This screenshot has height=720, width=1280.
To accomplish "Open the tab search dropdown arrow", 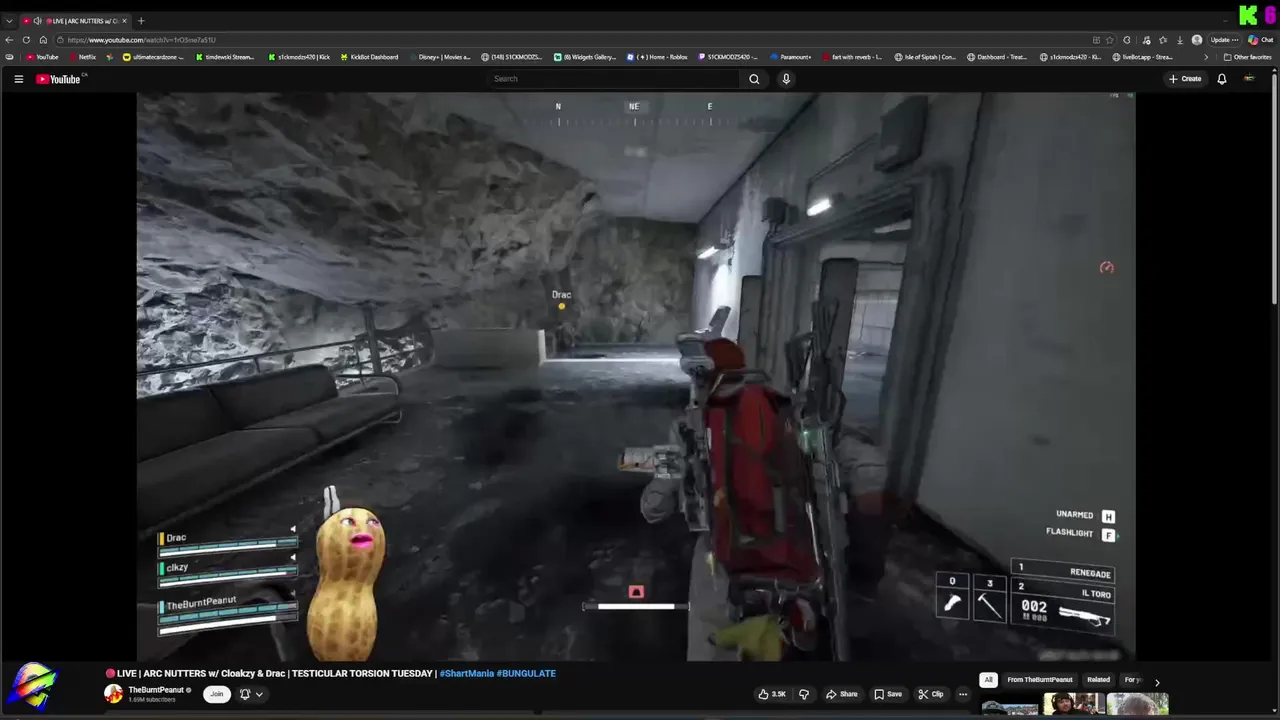I will [9, 21].
